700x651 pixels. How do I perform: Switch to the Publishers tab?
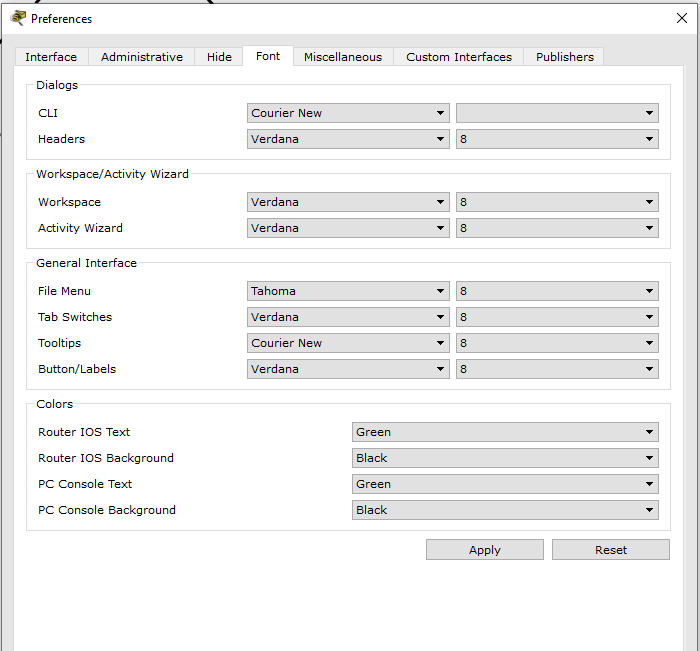pyautogui.click(x=564, y=57)
